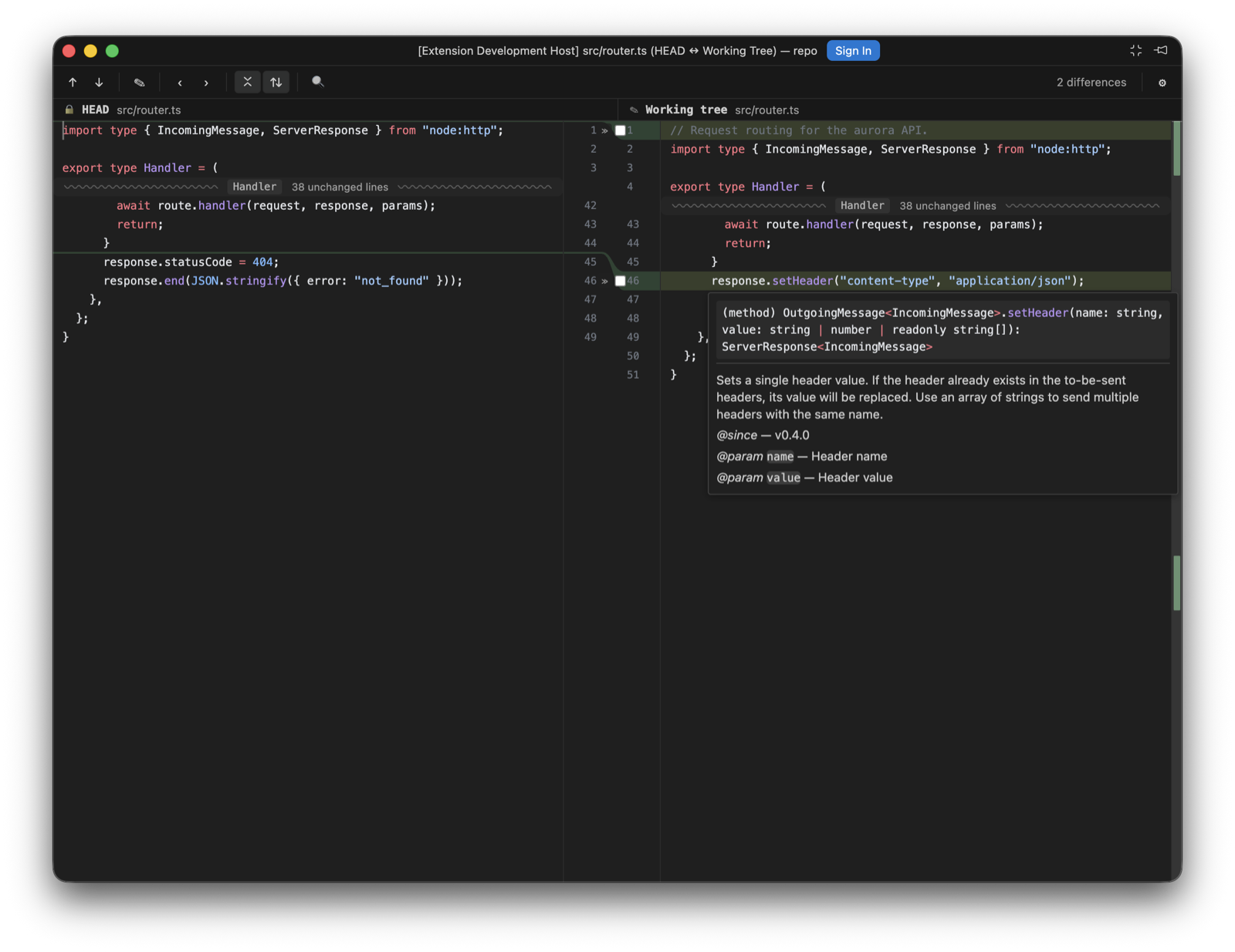
Task: Toggle synchronized scrolling button
Action: click(276, 82)
